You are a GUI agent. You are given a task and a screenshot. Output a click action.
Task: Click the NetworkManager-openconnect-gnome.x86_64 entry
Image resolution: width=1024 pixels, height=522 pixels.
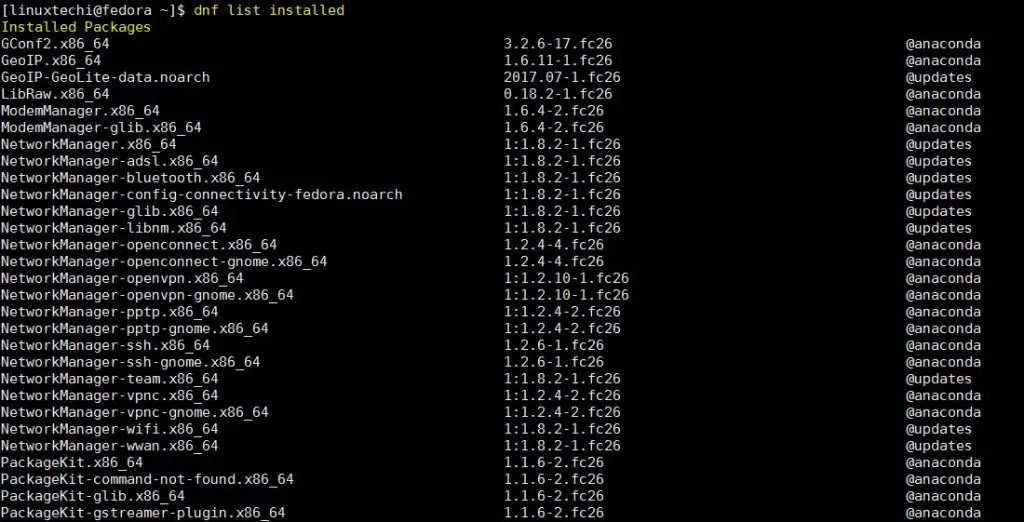coord(164,262)
